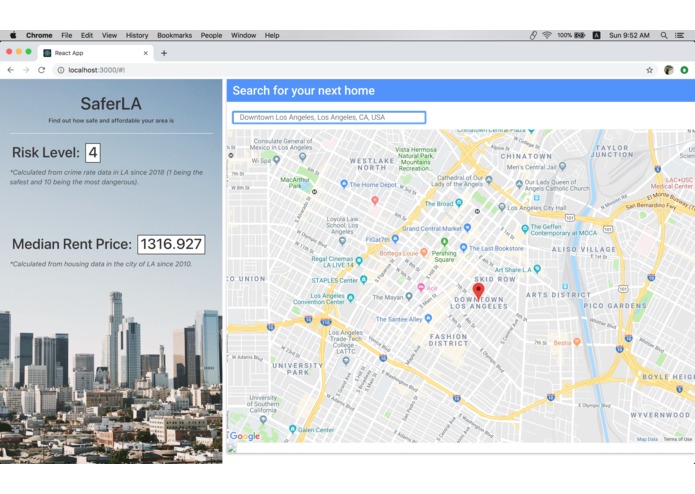This screenshot has width=695, height=494.
Task: Click the Arts District map label
Action: tap(558, 295)
